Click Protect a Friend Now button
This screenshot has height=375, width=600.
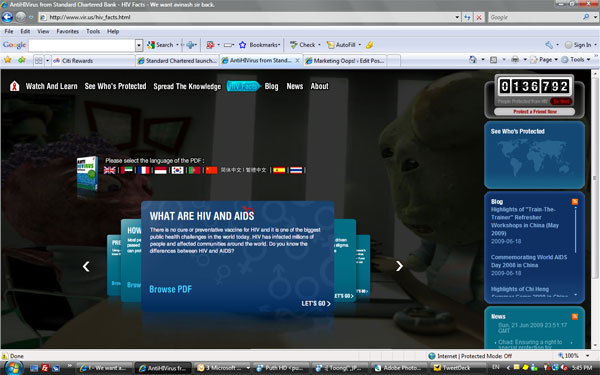point(535,112)
